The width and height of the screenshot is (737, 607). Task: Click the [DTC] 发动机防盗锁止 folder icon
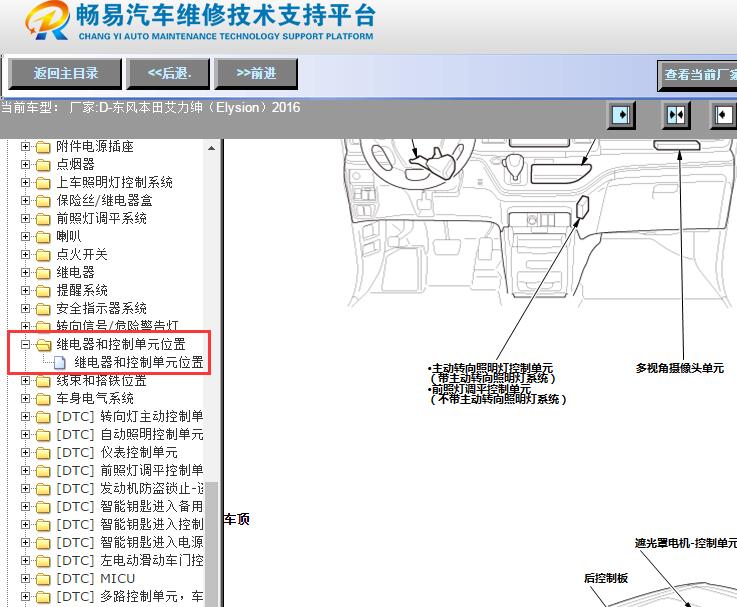[x=43, y=489]
